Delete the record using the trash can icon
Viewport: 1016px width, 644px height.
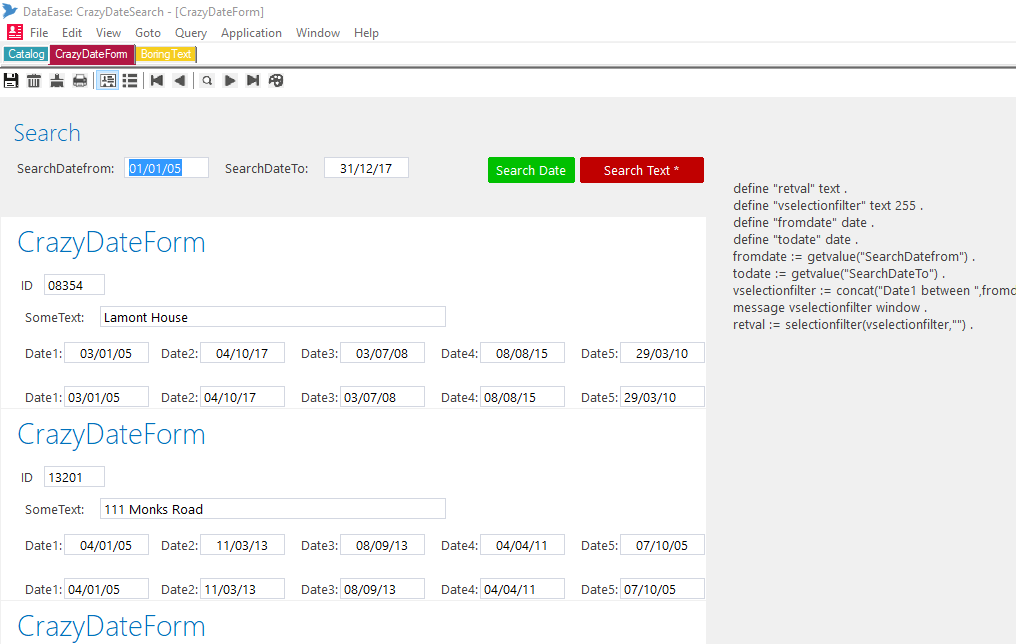click(x=34, y=80)
